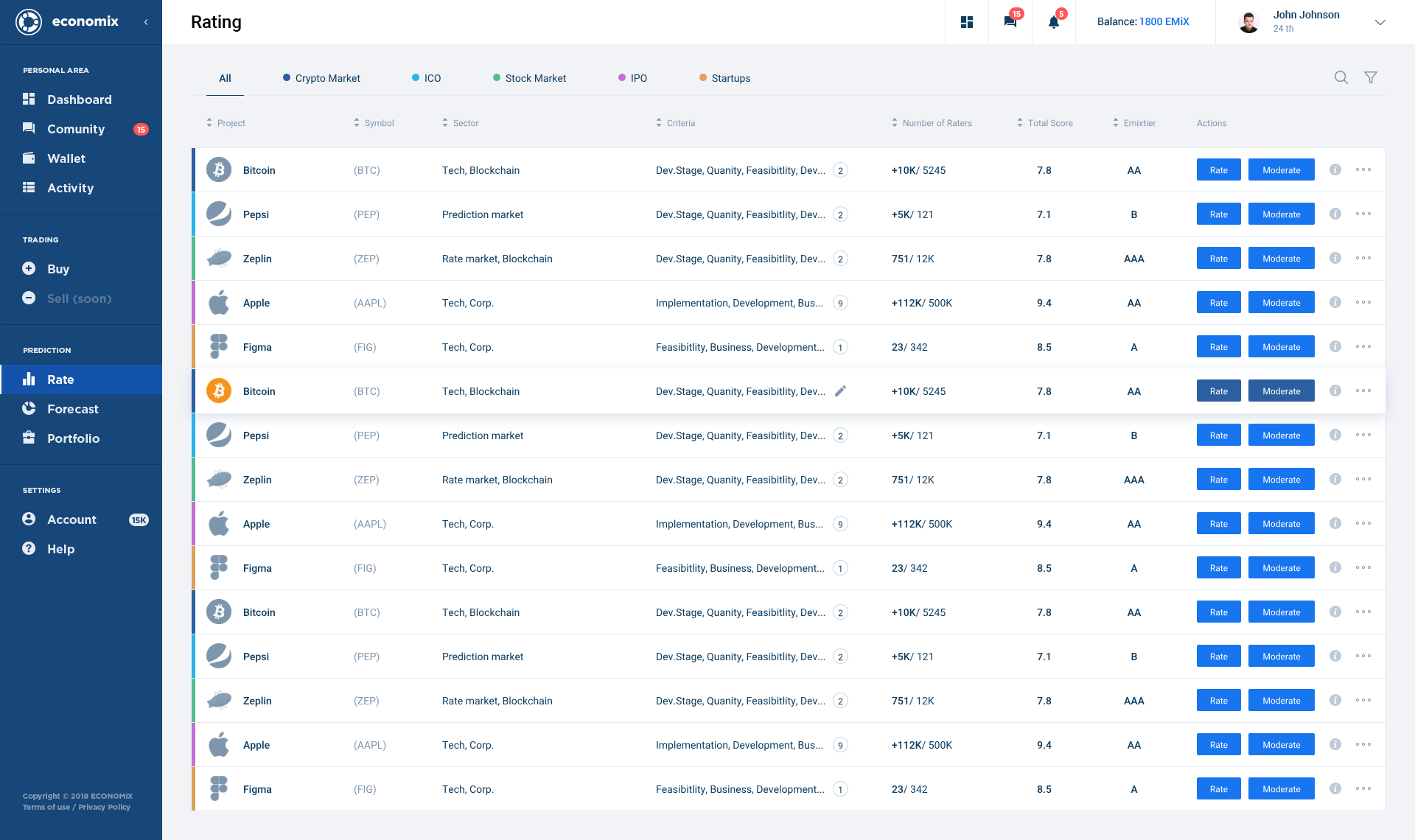Select Buy under Trading
Screen dimensions: 1415x840
coord(81,269)
